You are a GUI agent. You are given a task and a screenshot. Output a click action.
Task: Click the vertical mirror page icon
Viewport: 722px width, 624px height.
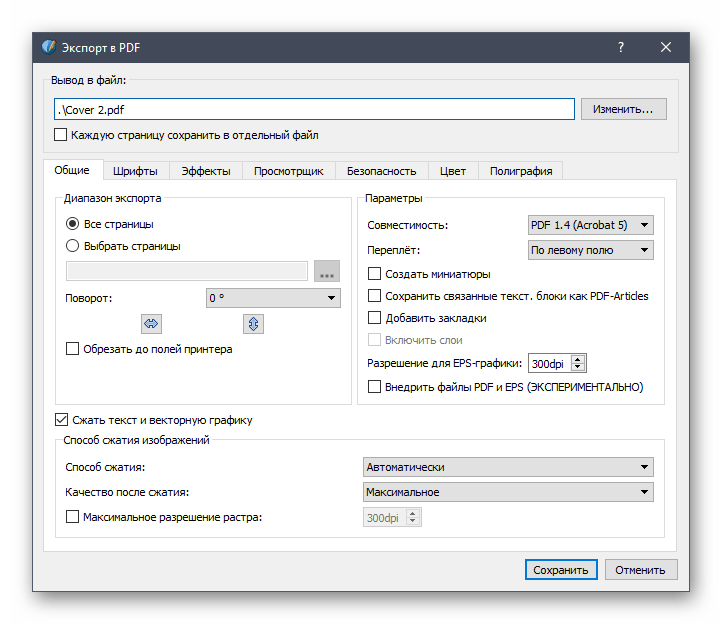coord(253,323)
